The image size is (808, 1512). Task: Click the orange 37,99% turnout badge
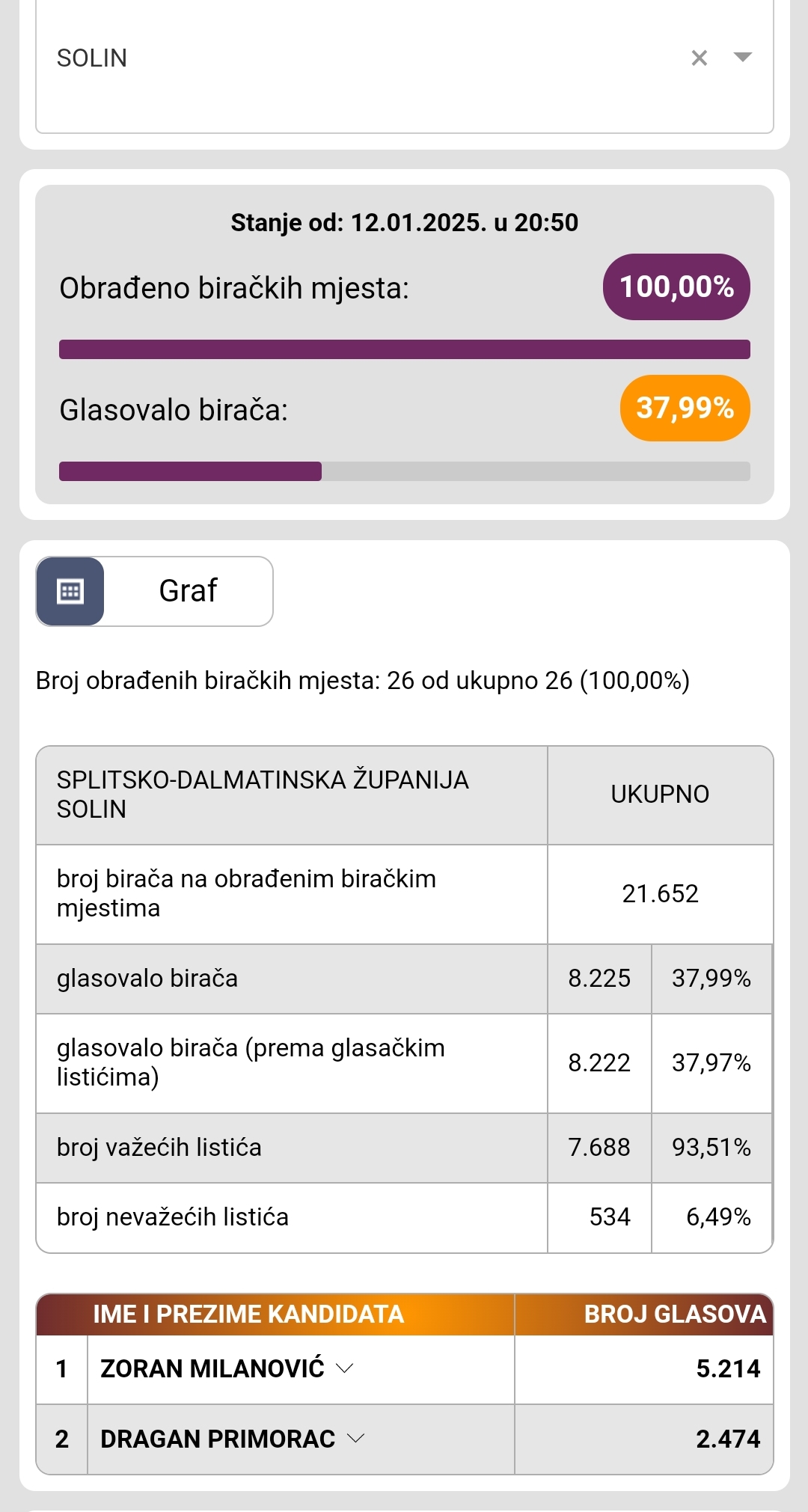point(685,408)
